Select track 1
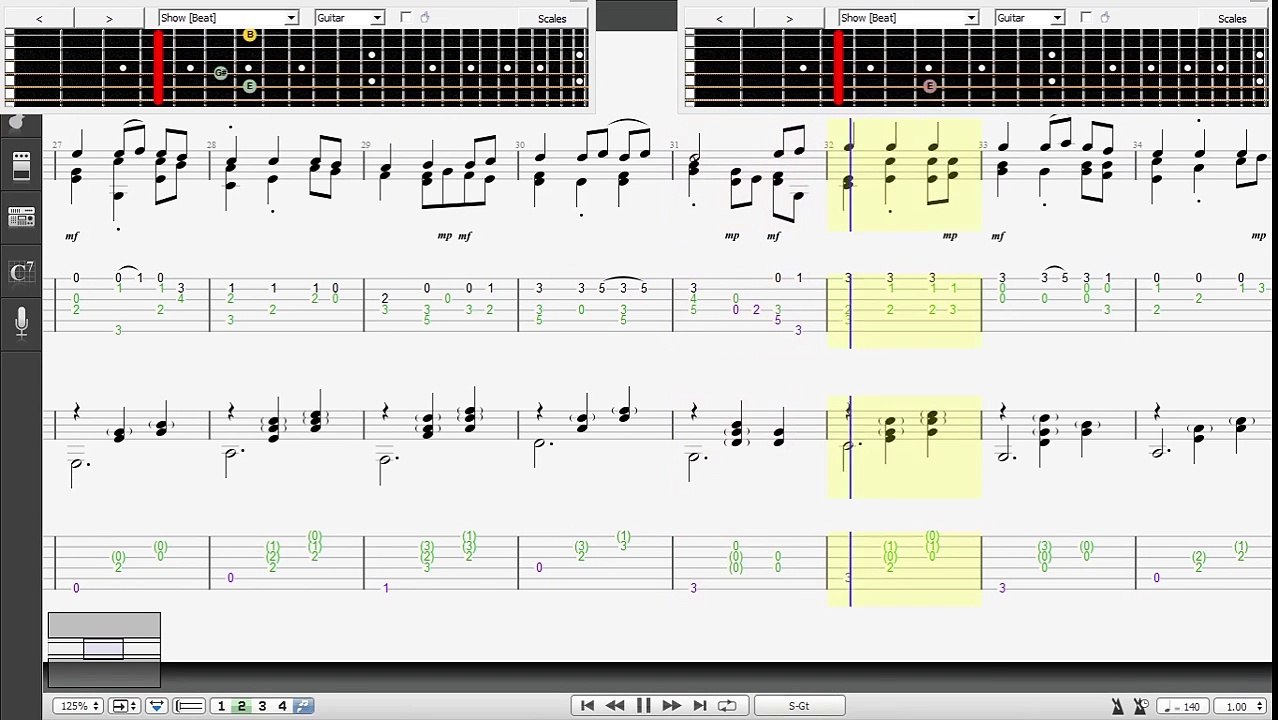Image resolution: width=1278 pixels, height=720 pixels. click(221, 706)
